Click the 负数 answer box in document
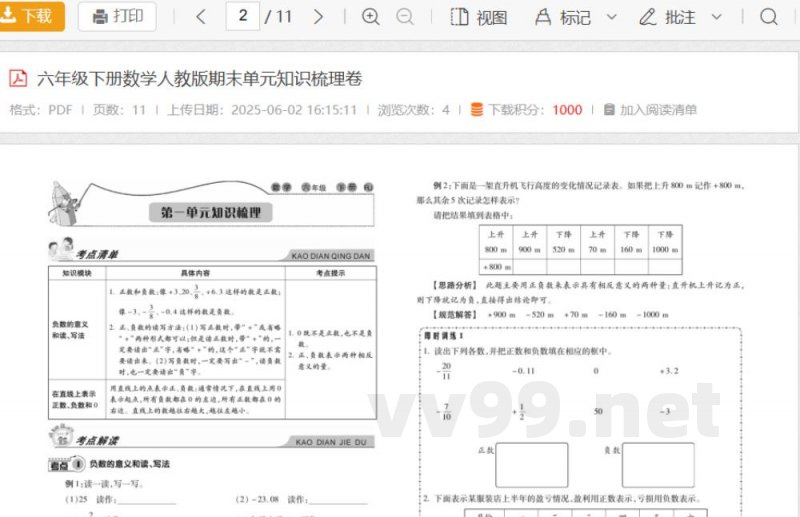 658,465
